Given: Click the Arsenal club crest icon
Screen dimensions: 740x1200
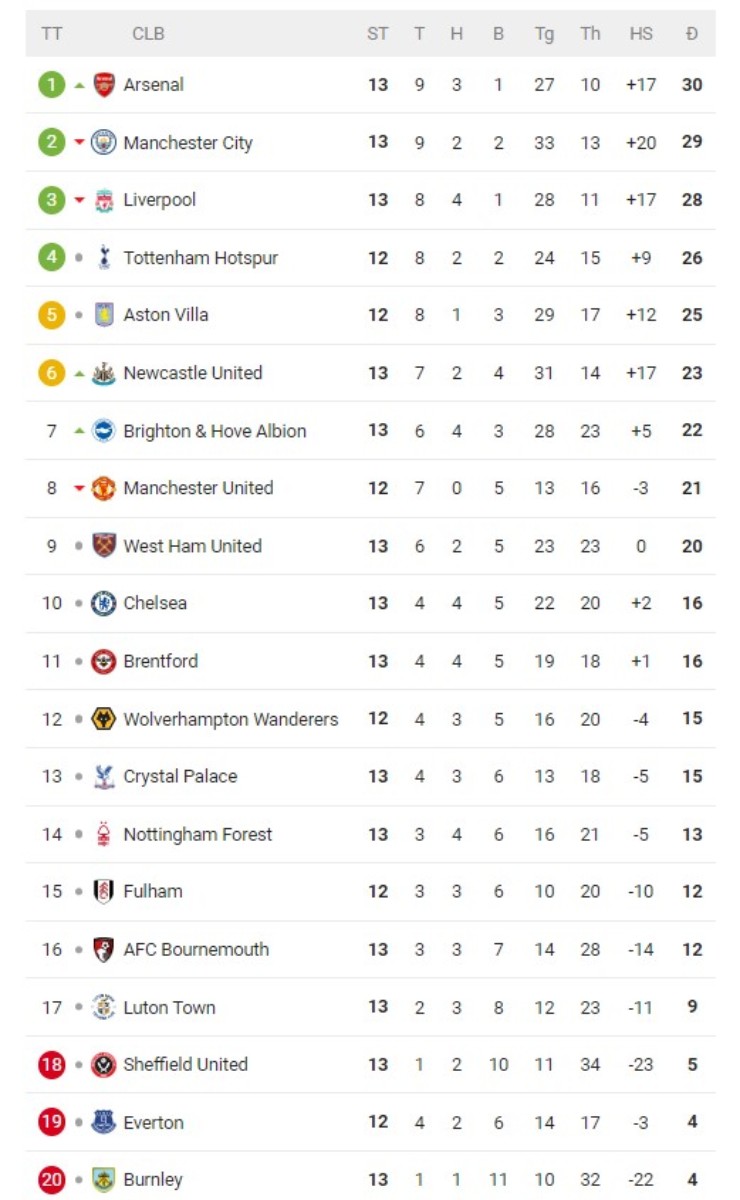Looking at the screenshot, I should coord(104,85).
